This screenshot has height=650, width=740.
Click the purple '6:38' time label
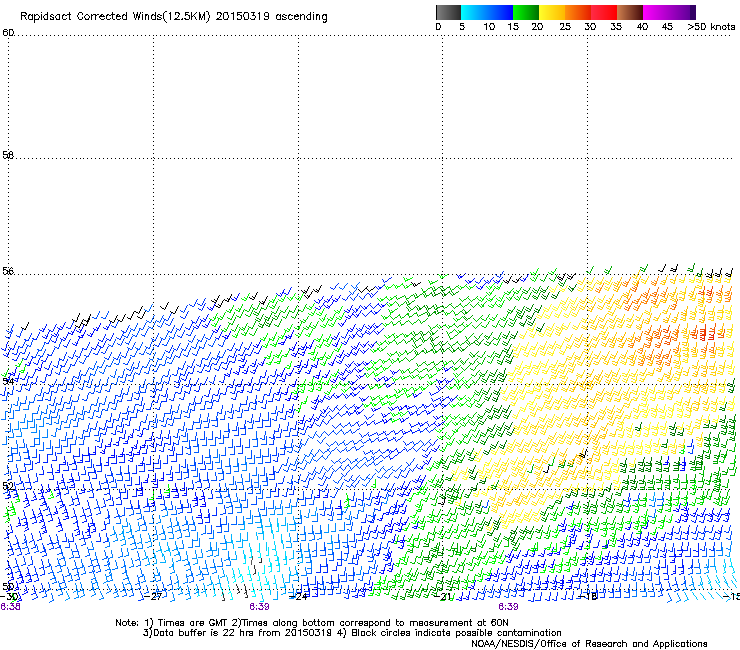click(x=10, y=607)
